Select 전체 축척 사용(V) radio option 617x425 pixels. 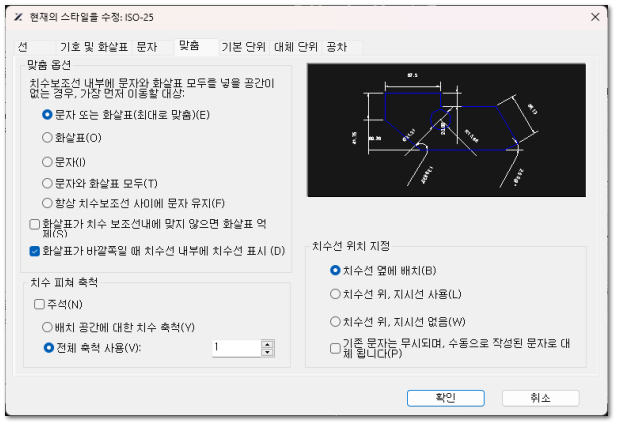click(92, 348)
